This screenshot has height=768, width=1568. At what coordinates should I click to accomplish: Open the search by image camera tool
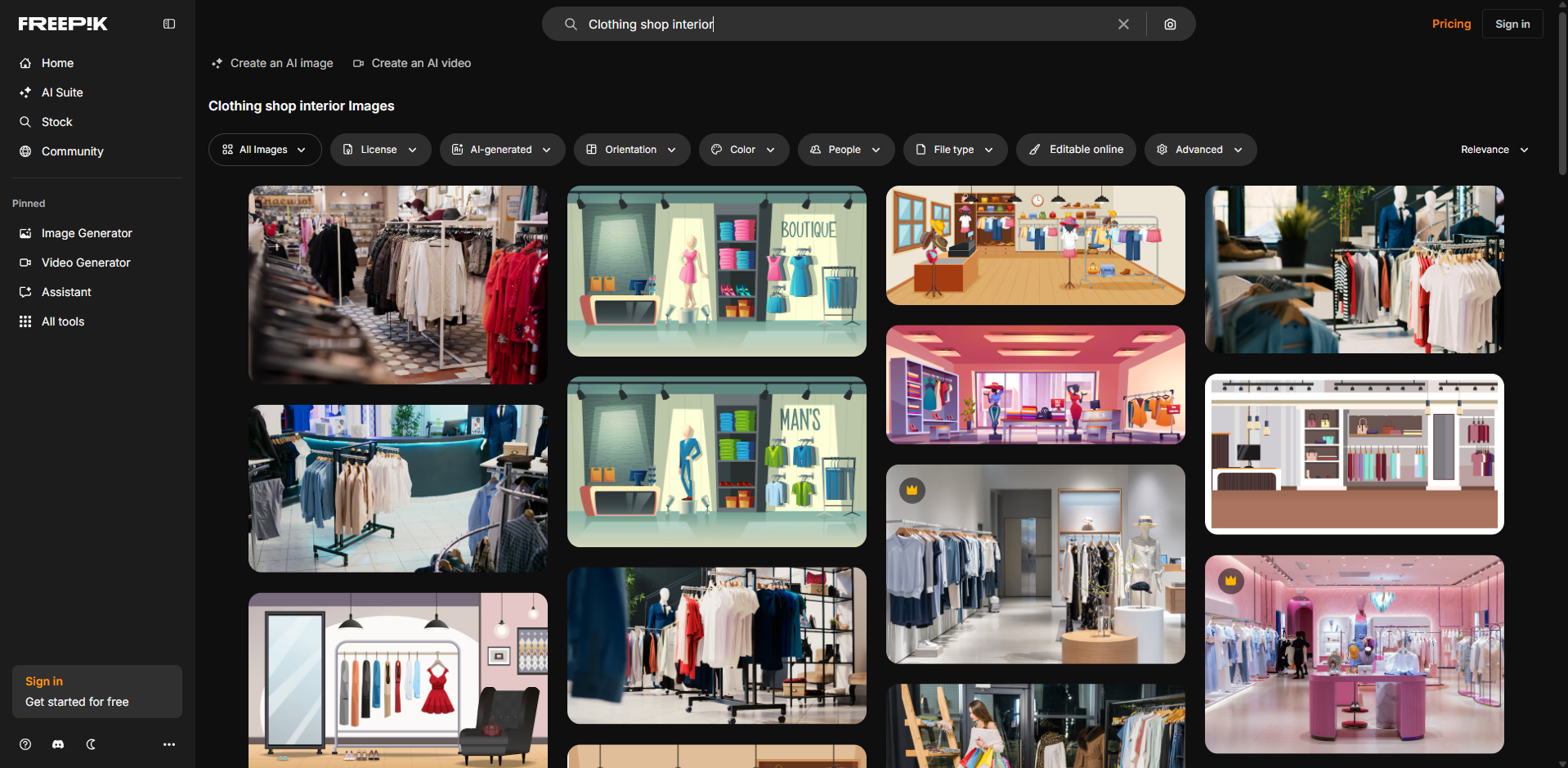(x=1170, y=24)
